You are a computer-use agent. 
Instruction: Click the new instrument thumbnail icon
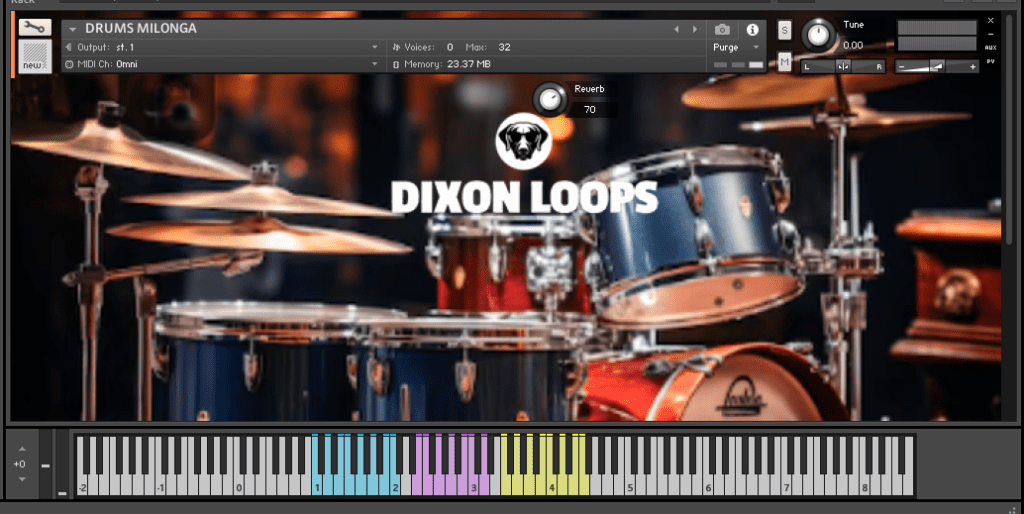point(35,56)
